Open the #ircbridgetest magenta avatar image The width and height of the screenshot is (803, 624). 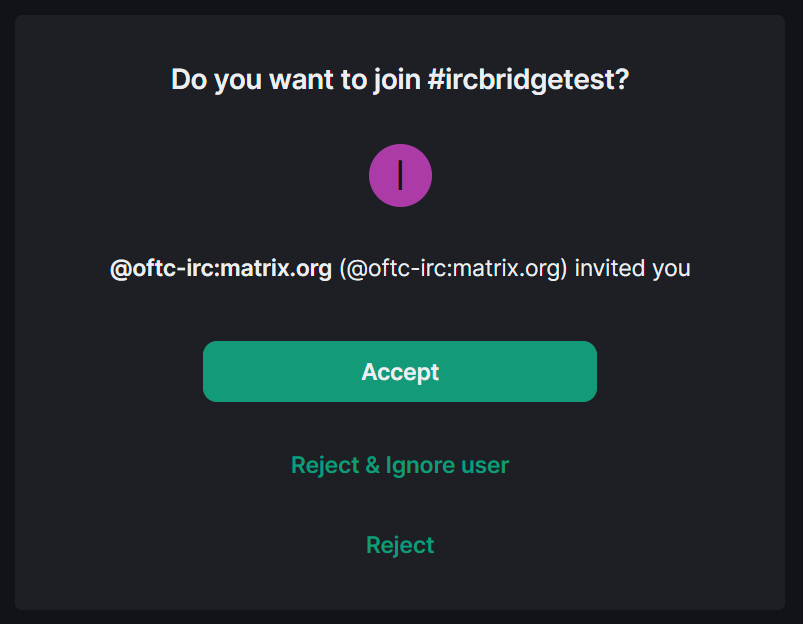(x=400, y=176)
